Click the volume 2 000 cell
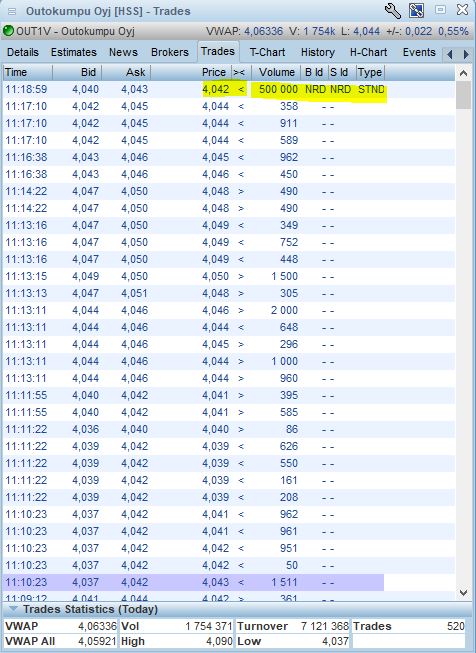 pyautogui.click(x=284, y=310)
